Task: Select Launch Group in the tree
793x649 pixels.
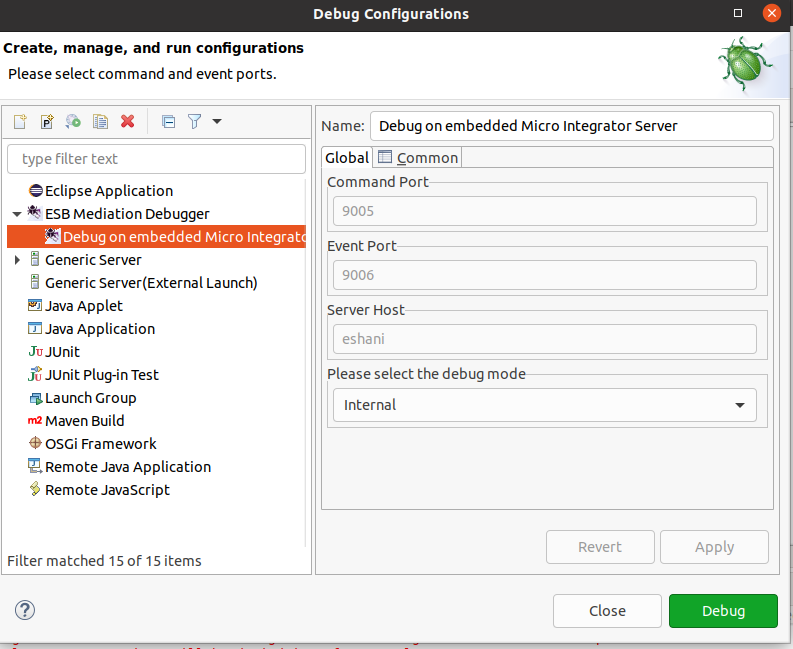Action: point(91,398)
